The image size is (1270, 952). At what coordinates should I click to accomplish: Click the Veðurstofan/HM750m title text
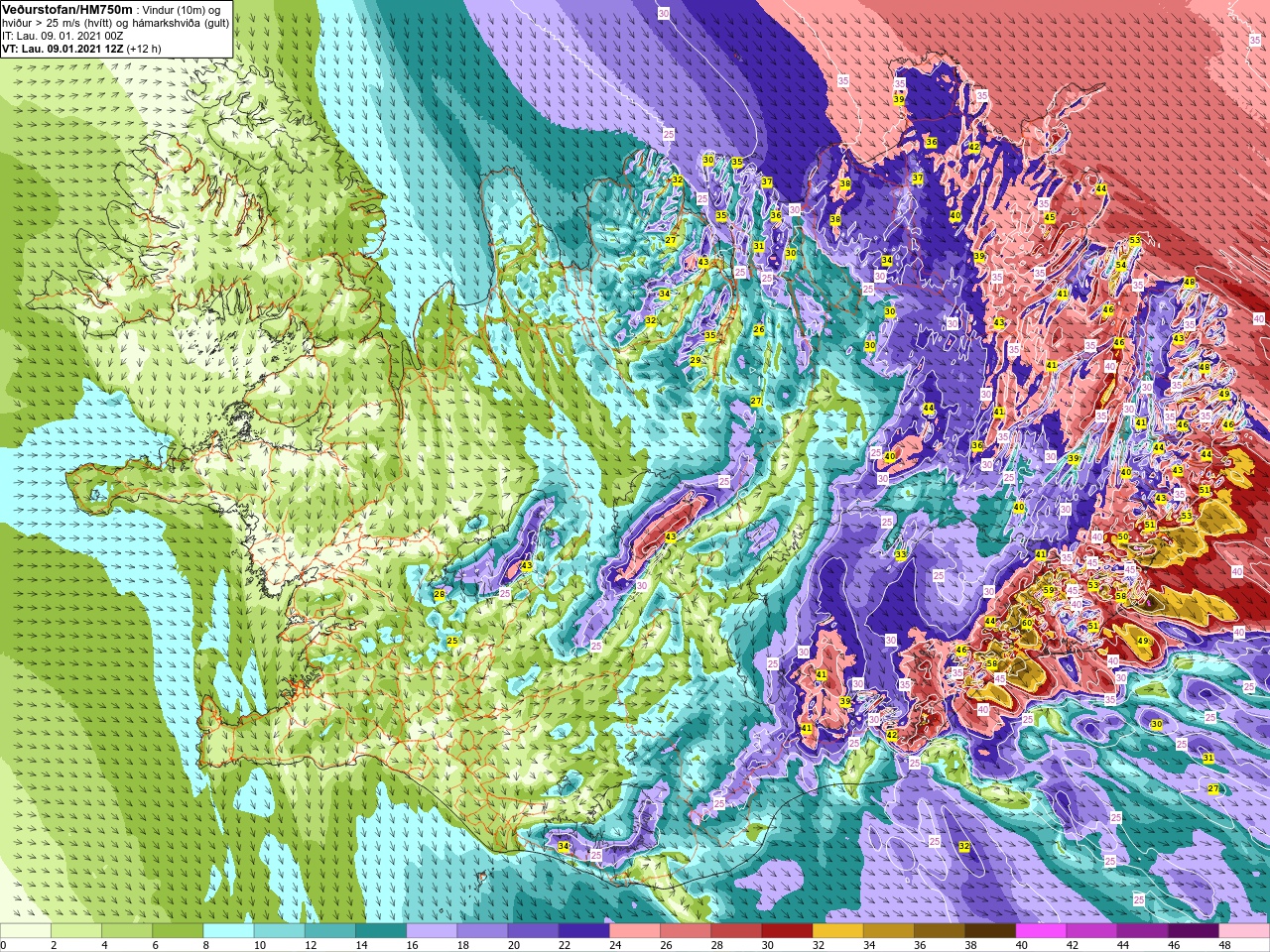[x=66, y=9]
